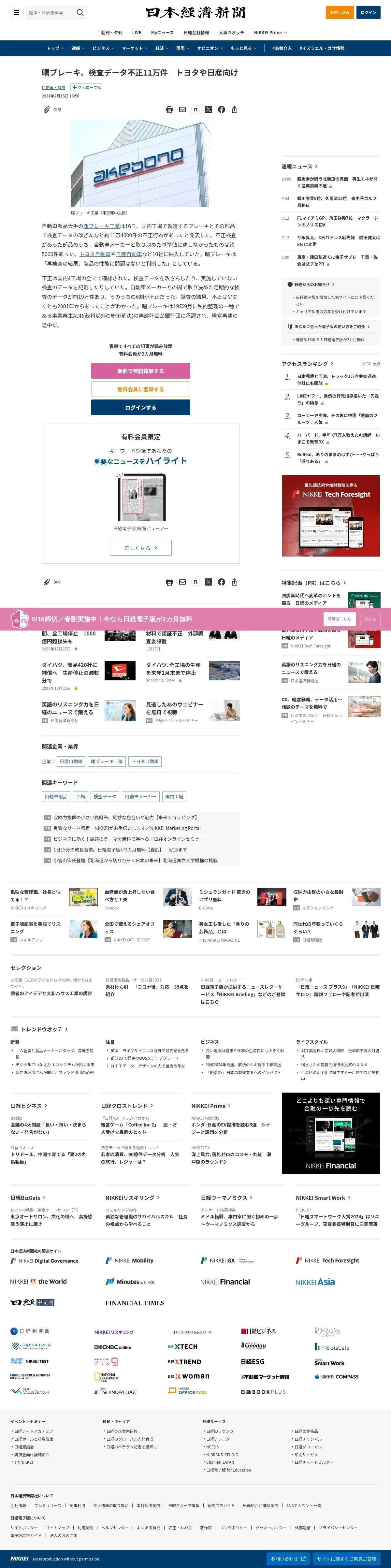Open 速報ニュース section heading link
This screenshot has height=1568, width=391.
299,166
